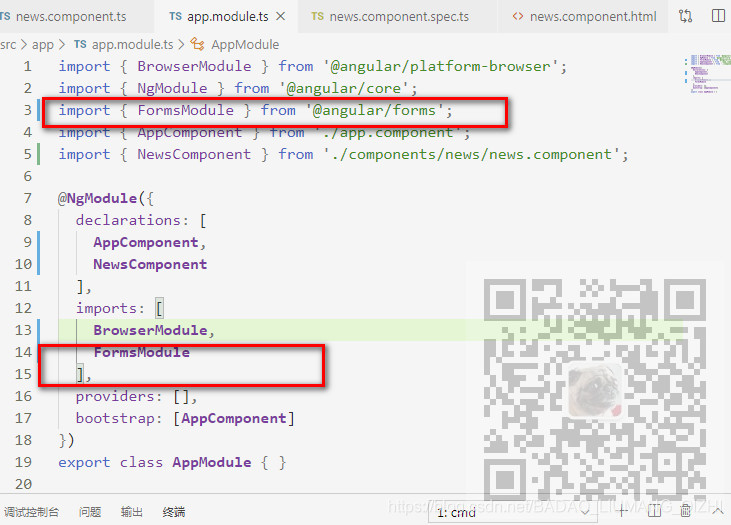Open the news.component.html tab
This screenshot has width=731, height=525.
point(583,17)
